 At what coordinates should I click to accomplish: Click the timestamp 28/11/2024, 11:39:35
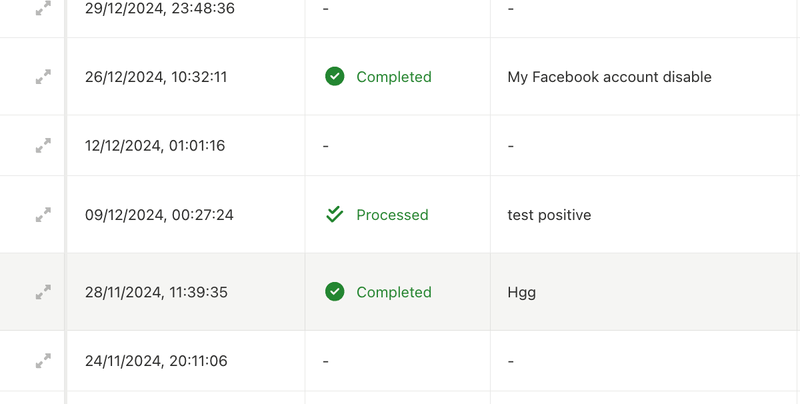point(156,292)
